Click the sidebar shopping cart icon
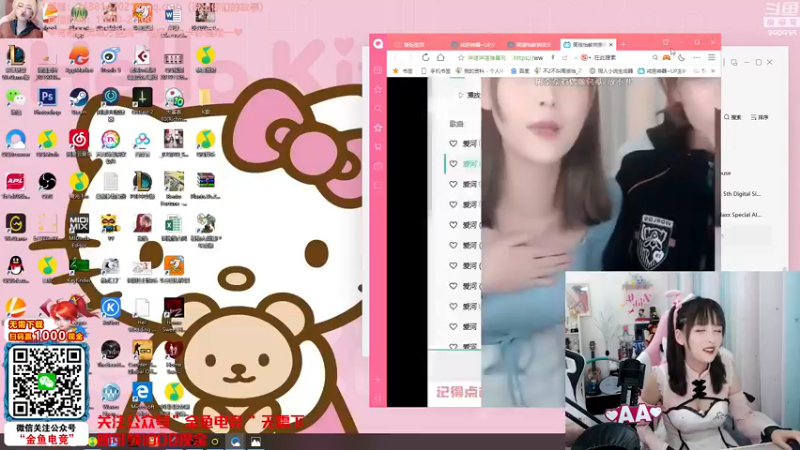The width and height of the screenshot is (800, 450). click(378, 146)
